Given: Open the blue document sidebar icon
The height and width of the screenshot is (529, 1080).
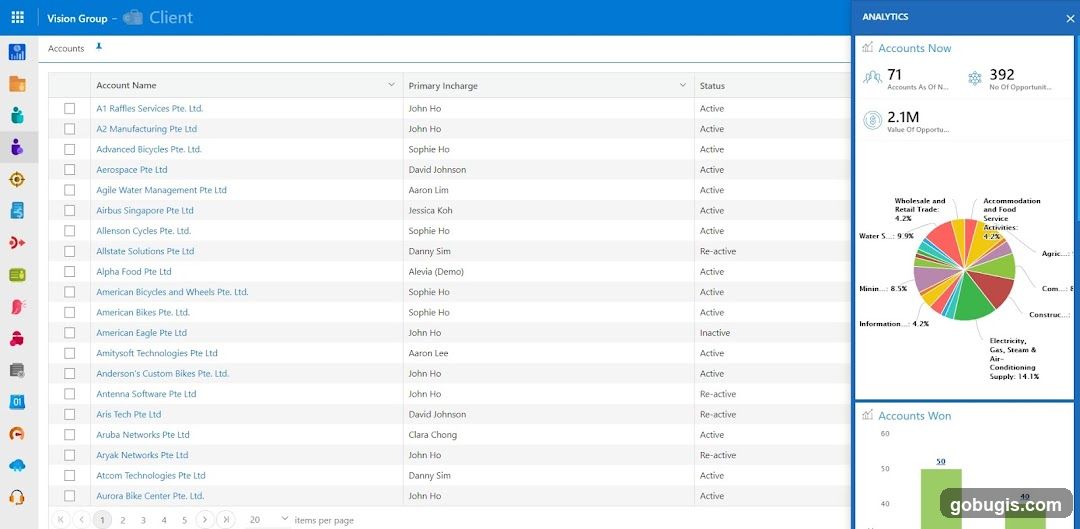Looking at the screenshot, I should click(x=17, y=211).
